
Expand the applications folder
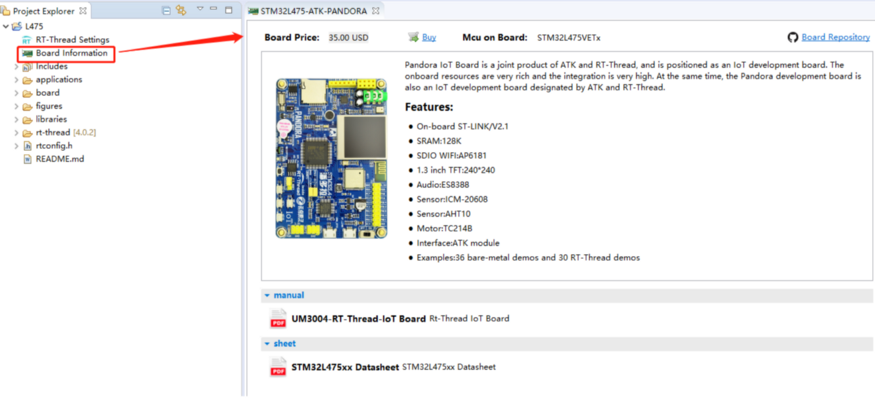[x=16, y=80]
